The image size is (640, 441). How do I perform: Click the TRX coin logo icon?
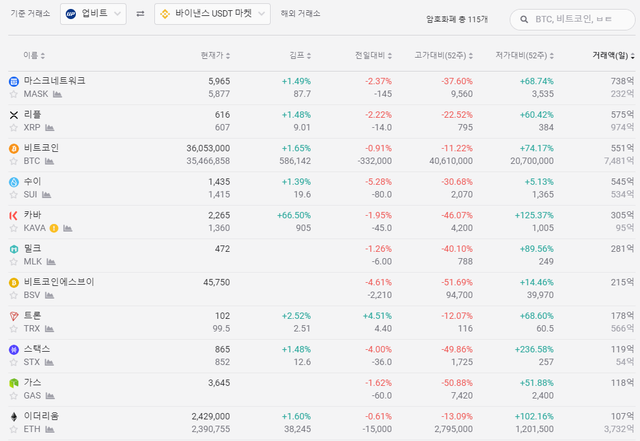coord(14,316)
